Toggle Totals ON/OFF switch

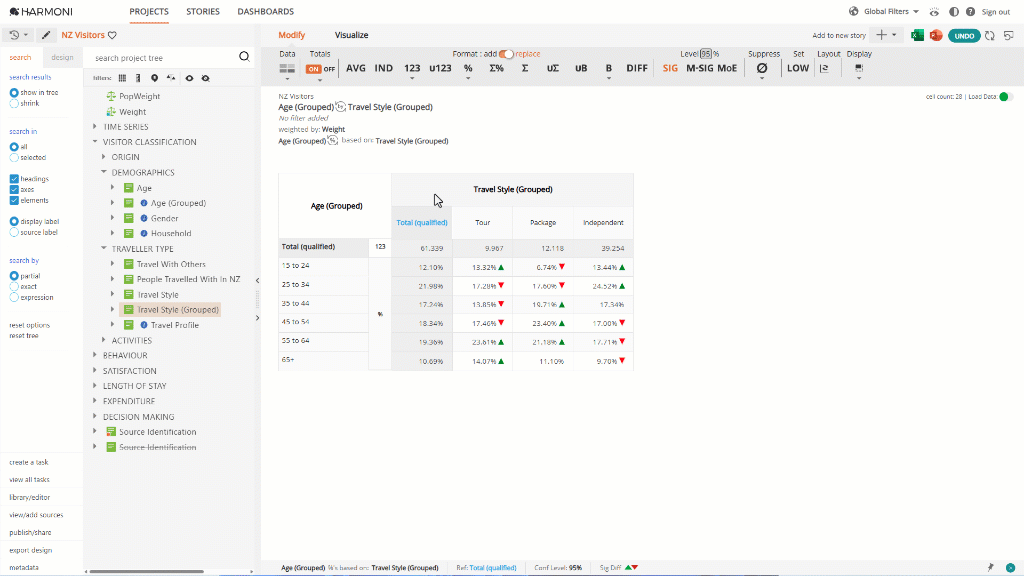click(321, 69)
